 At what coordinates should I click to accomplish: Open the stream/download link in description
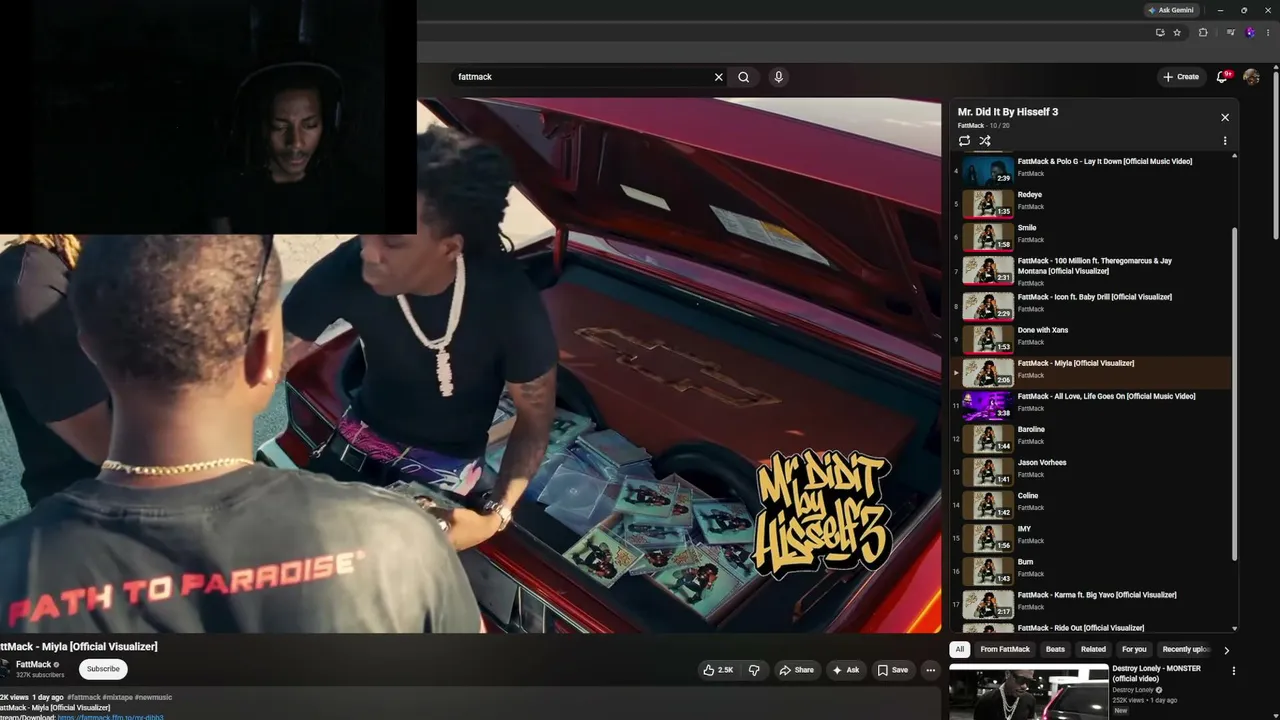(x=110, y=717)
